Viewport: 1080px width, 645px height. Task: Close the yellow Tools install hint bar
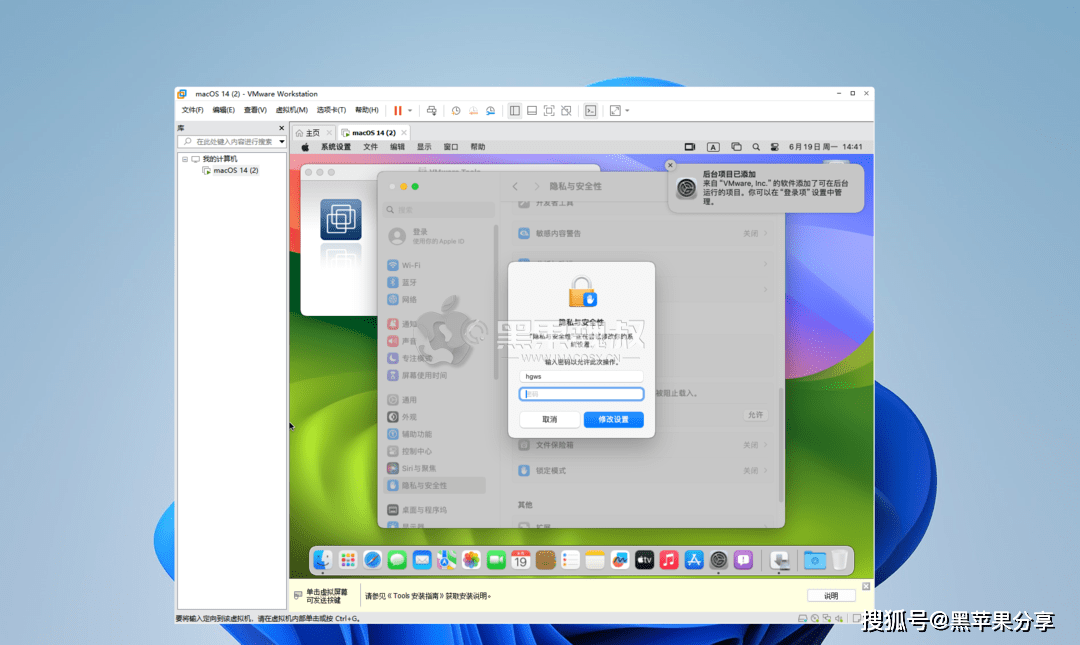866,586
